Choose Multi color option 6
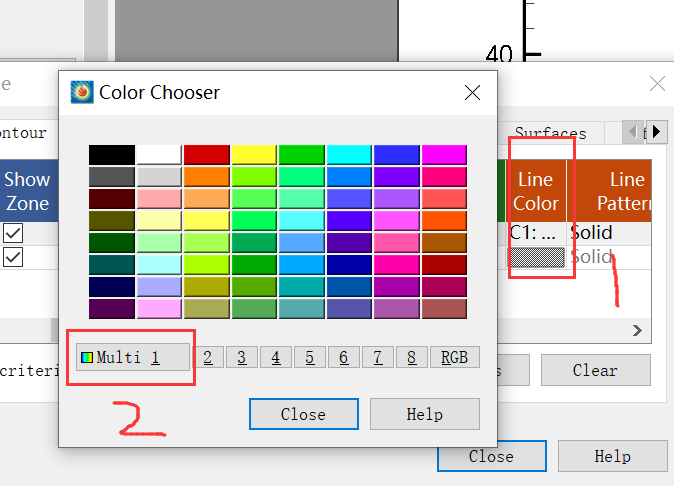Viewport: 674px width, 486px height. pyautogui.click(x=343, y=357)
